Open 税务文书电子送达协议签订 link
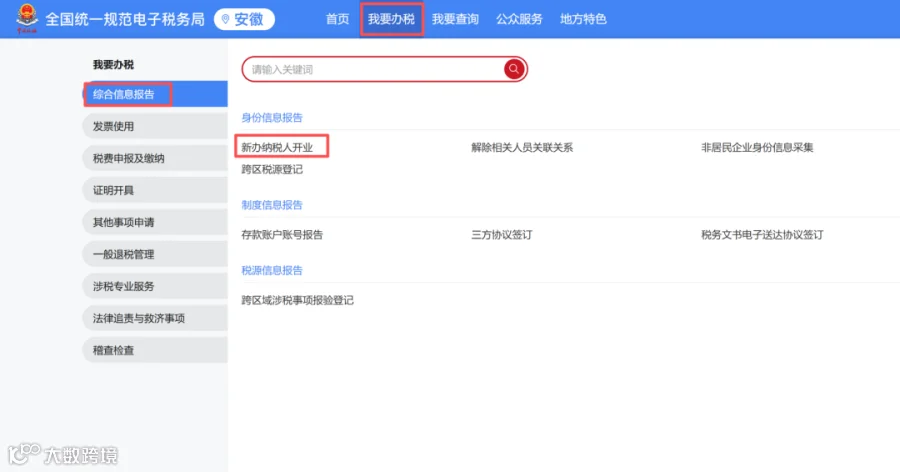Screen dimensions: 900x472 tap(762, 234)
